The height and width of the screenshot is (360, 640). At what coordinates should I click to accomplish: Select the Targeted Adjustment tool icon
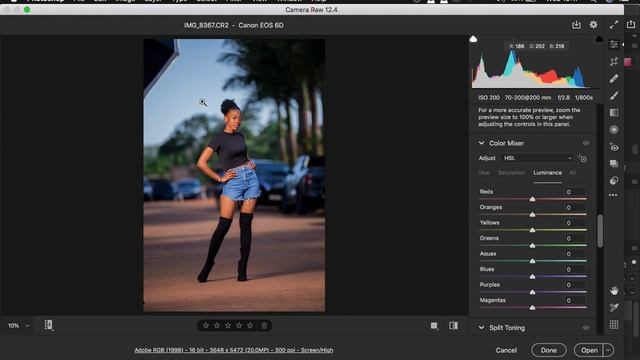point(583,158)
